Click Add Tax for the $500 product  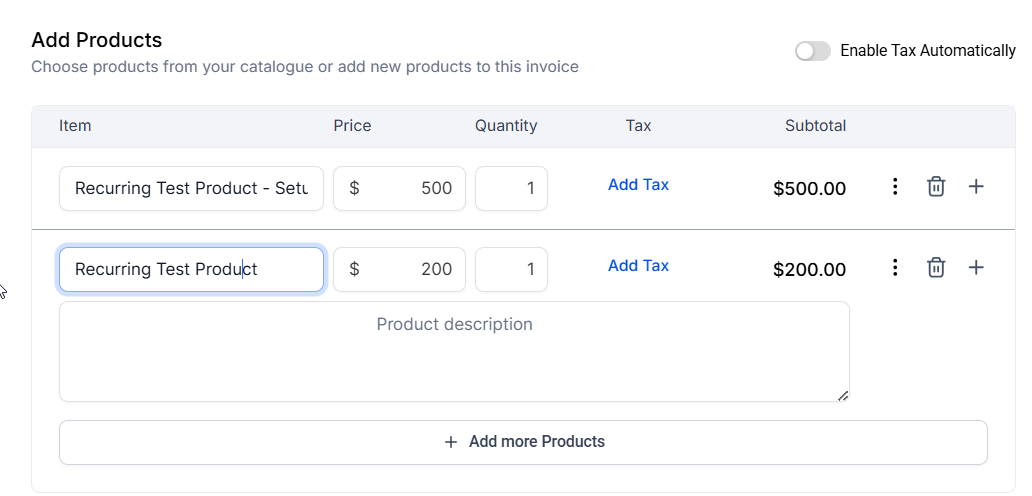[x=638, y=185]
